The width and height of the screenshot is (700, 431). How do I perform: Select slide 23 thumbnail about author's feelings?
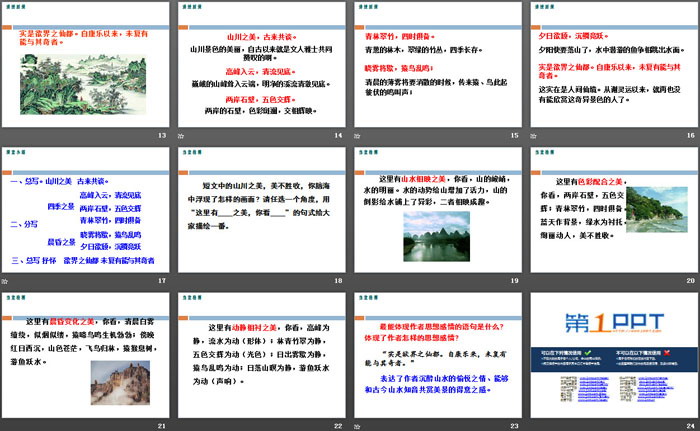point(438,355)
